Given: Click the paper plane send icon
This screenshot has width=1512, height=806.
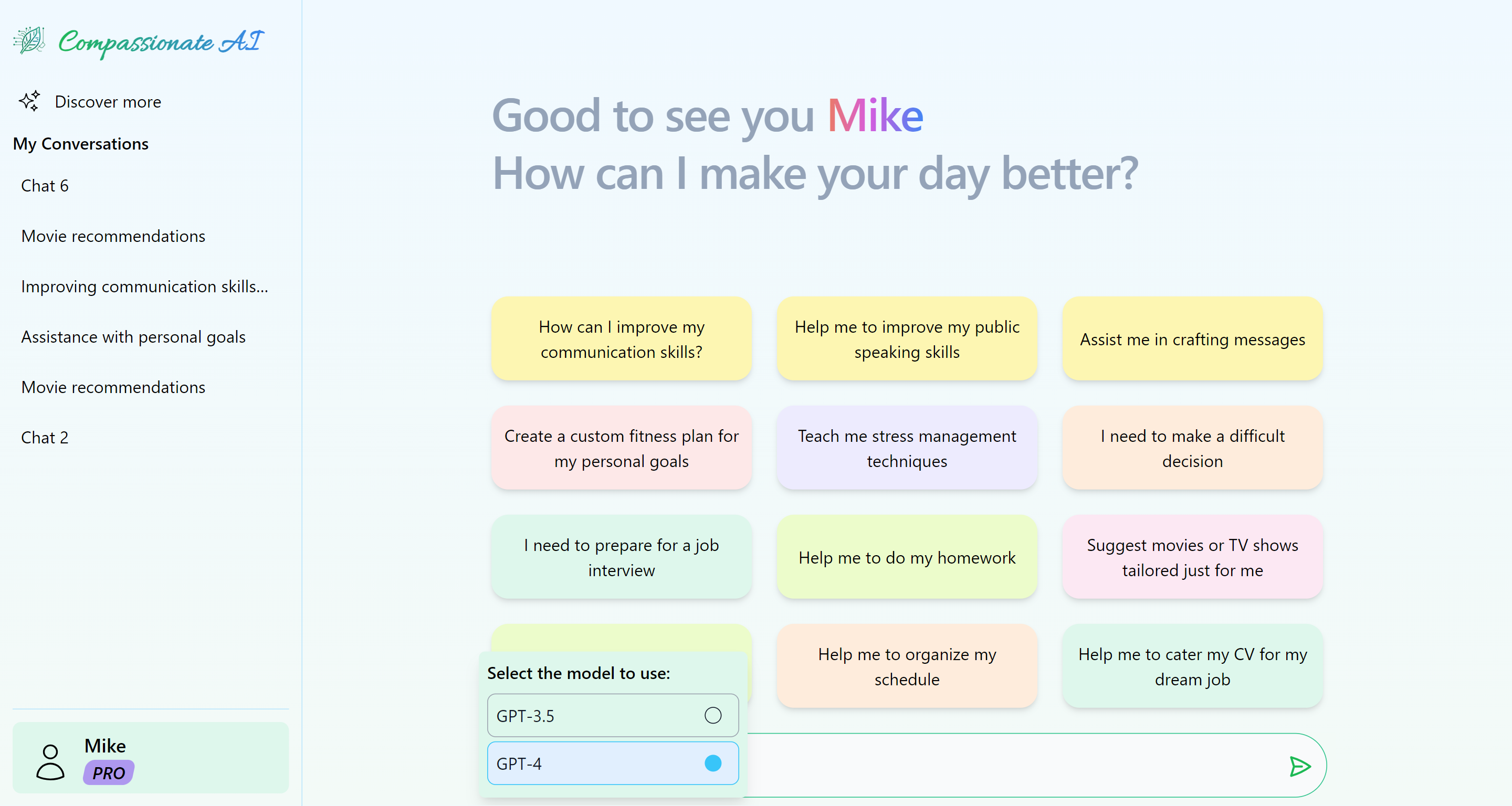Looking at the screenshot, I should pyautogui.click(x=1300, y=766).
